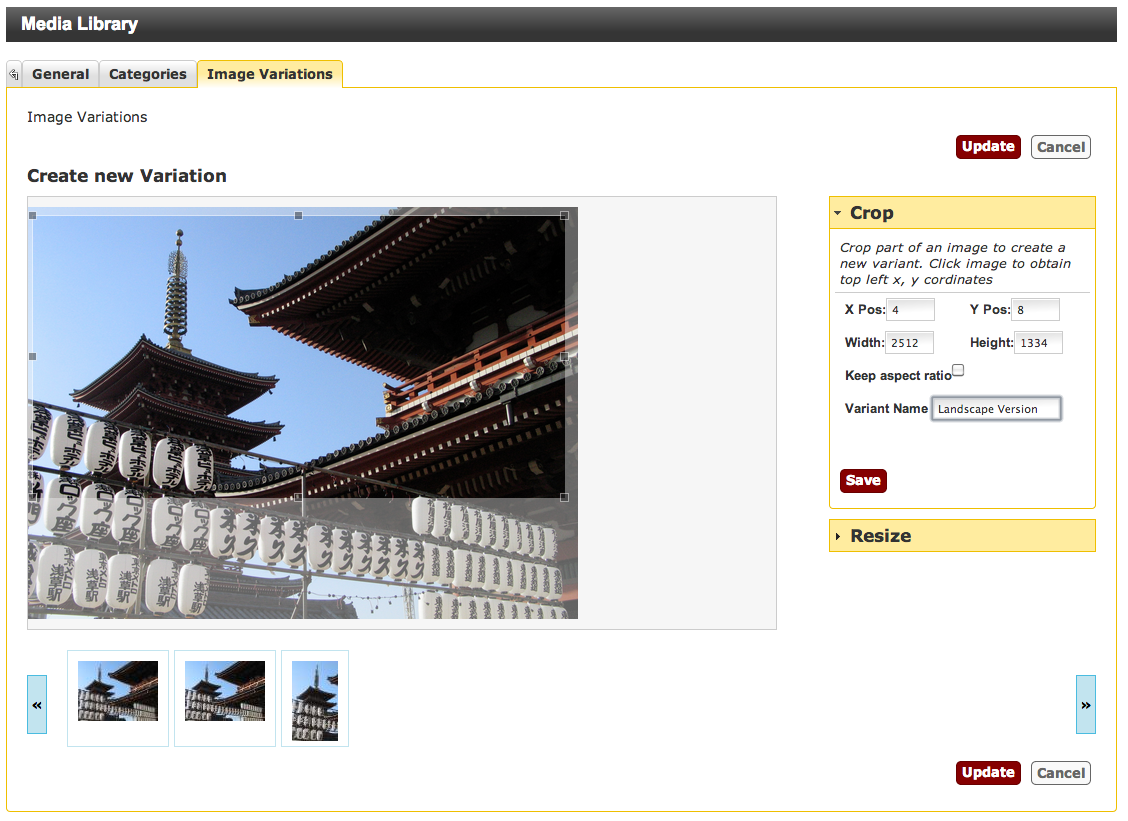Select the portrait variation thumbnail
Screen dimensions: 1128x821
click(x=315, y=700)
